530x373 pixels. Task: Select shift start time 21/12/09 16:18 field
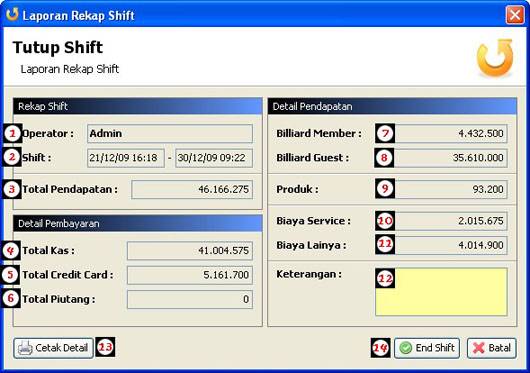tap(126, 158)
